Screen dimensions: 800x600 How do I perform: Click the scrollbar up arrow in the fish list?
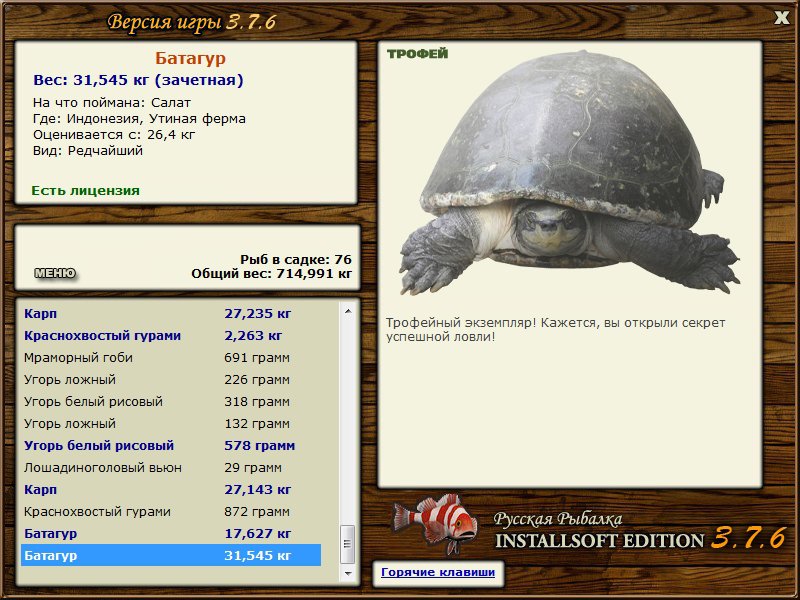[348, 311]
